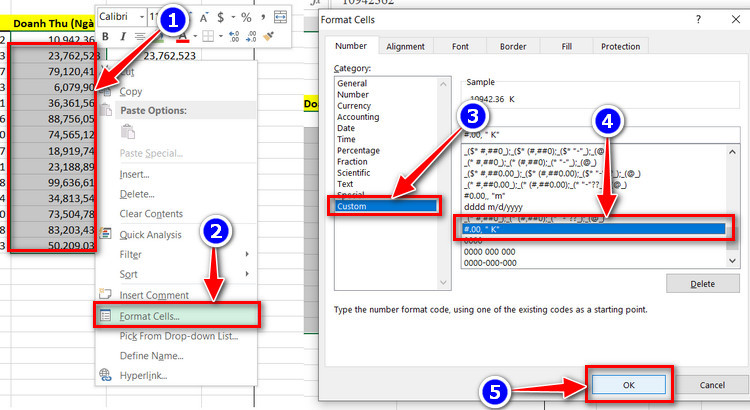Switch to the Number tab
The width and height of the screenshot is (750, 410).
pyautogui.click(x=351, y=46)
